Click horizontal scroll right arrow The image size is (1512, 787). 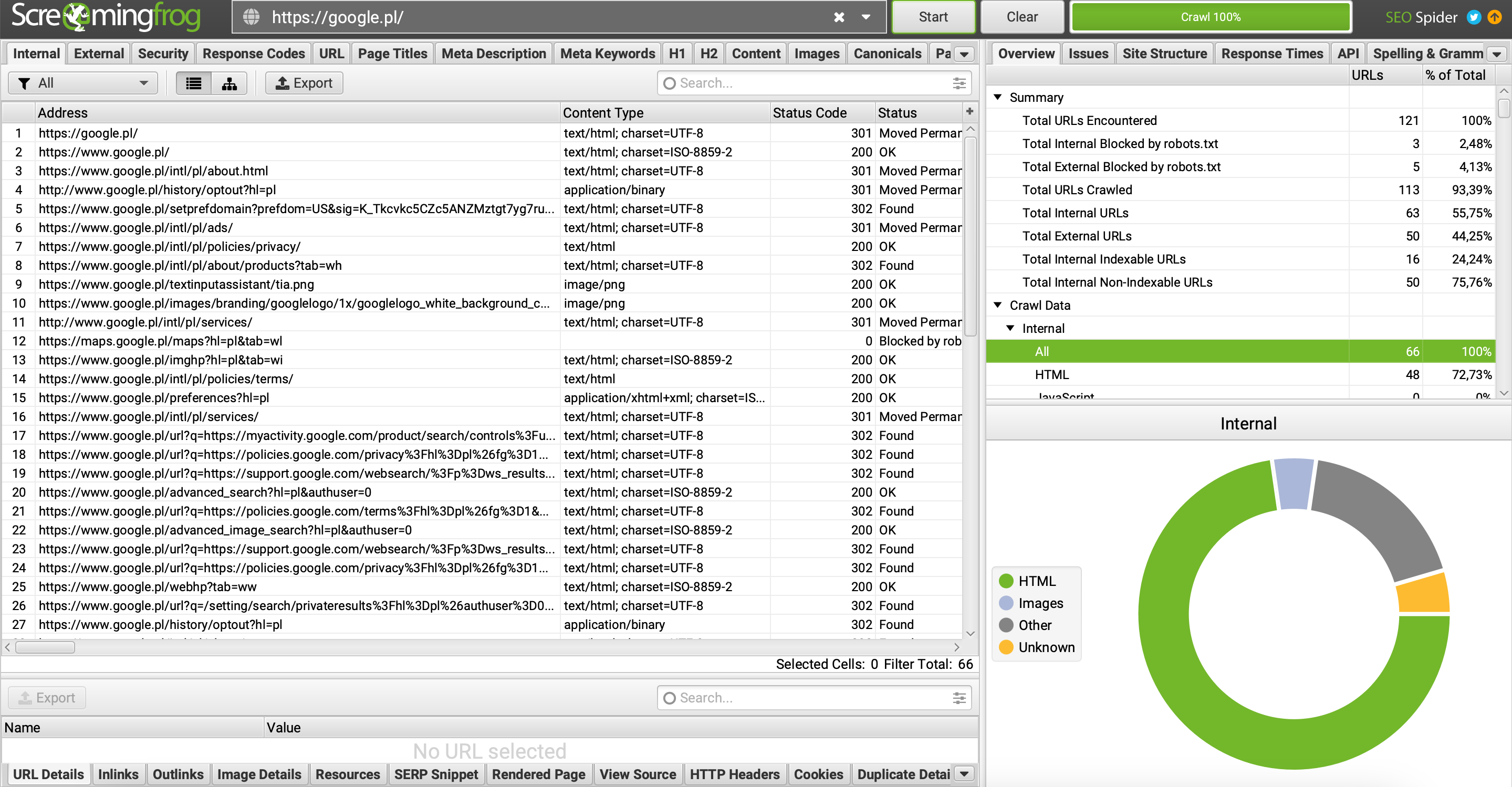pos(957,647)
